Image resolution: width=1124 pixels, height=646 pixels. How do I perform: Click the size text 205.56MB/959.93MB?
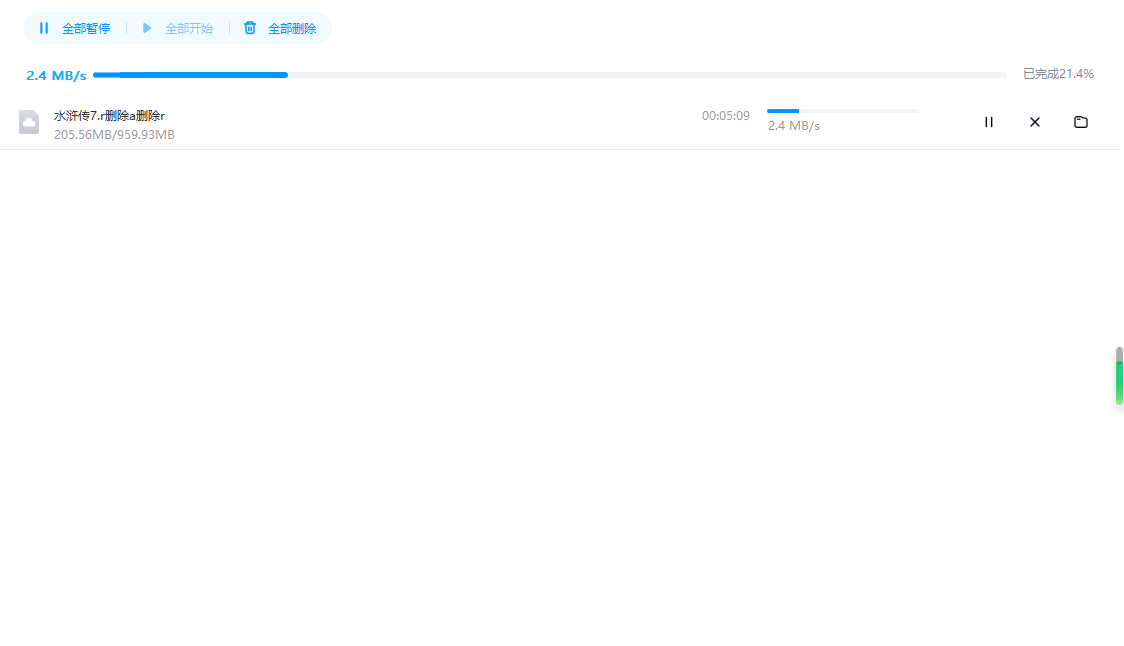[x=114, y=135]
